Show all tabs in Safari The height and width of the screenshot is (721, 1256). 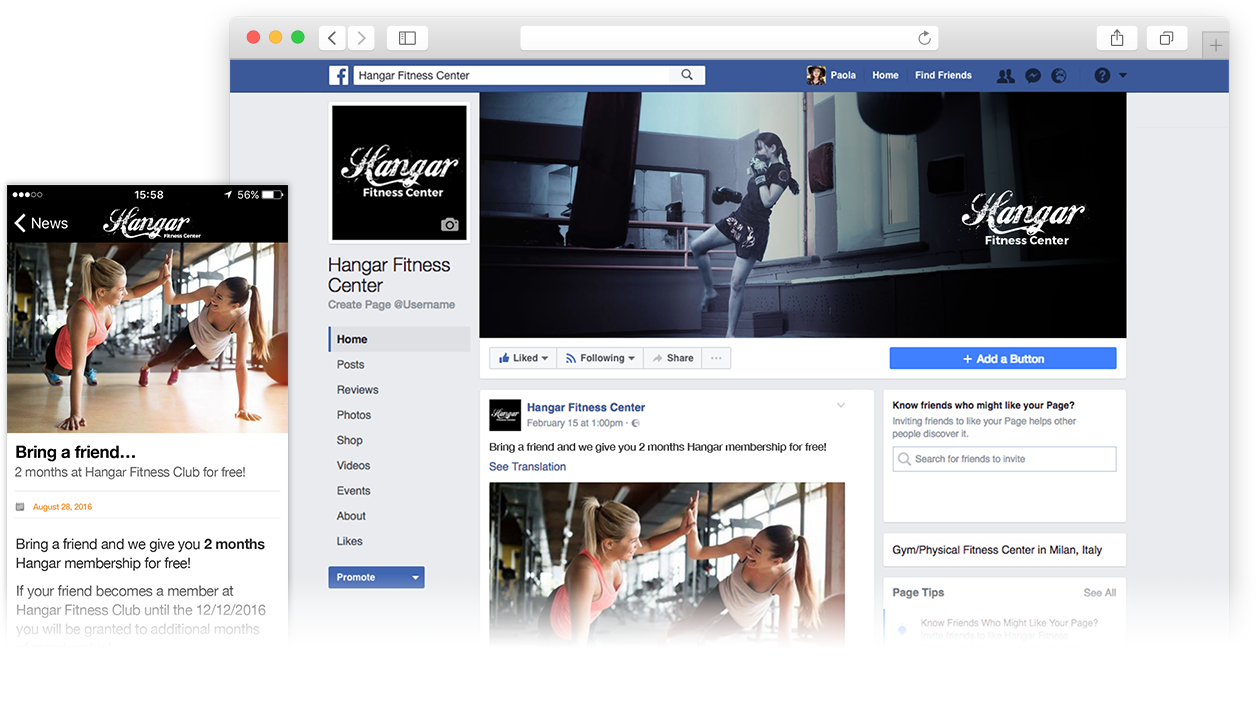pyautogui.click(x=1166, y=38)
